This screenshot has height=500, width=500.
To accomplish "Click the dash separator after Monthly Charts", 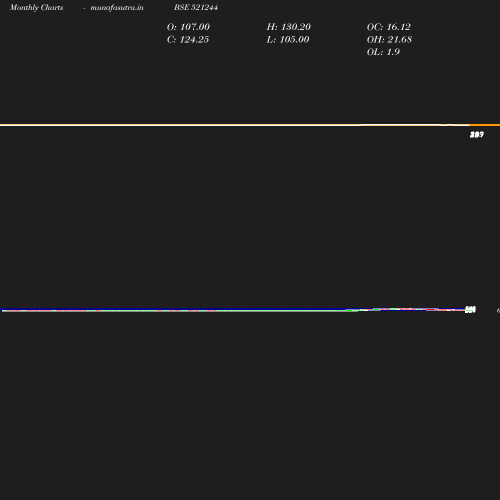I will [x=84, y=8].
